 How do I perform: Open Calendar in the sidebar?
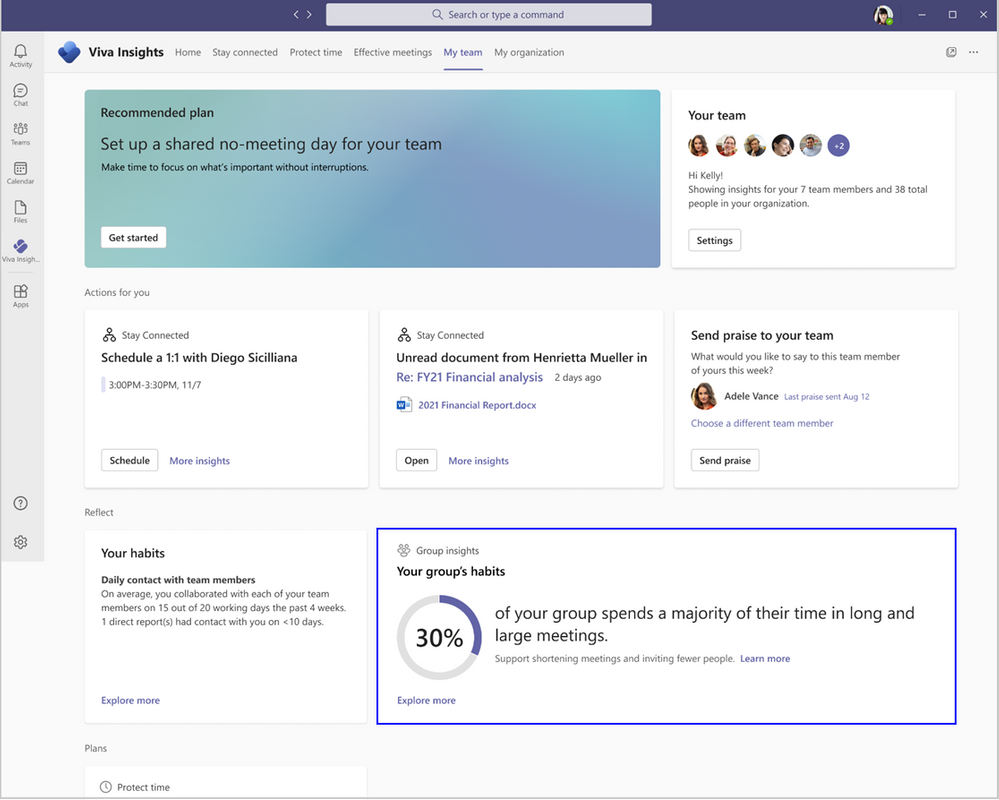coord(20,173)
